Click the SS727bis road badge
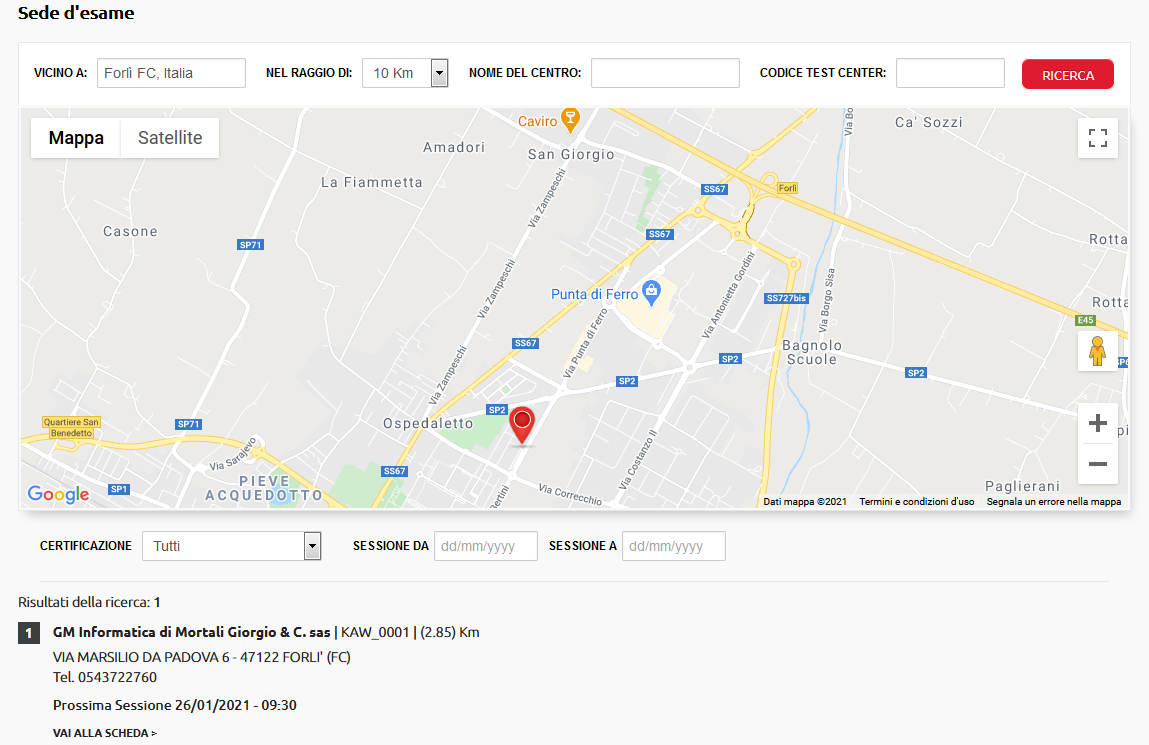The image size is (1149, 745). (786, 298)
